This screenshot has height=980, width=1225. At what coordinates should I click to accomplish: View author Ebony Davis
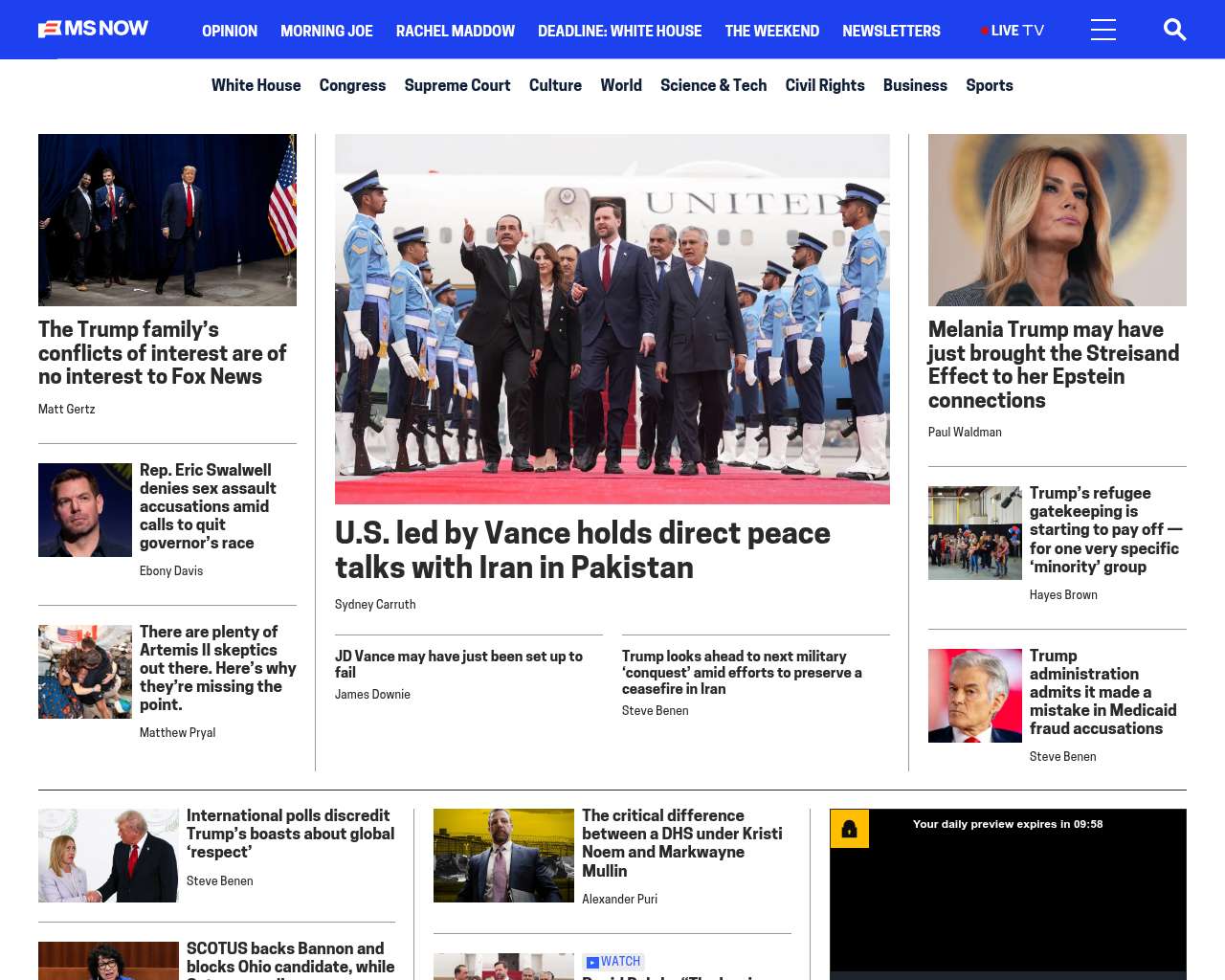(171, 570)
